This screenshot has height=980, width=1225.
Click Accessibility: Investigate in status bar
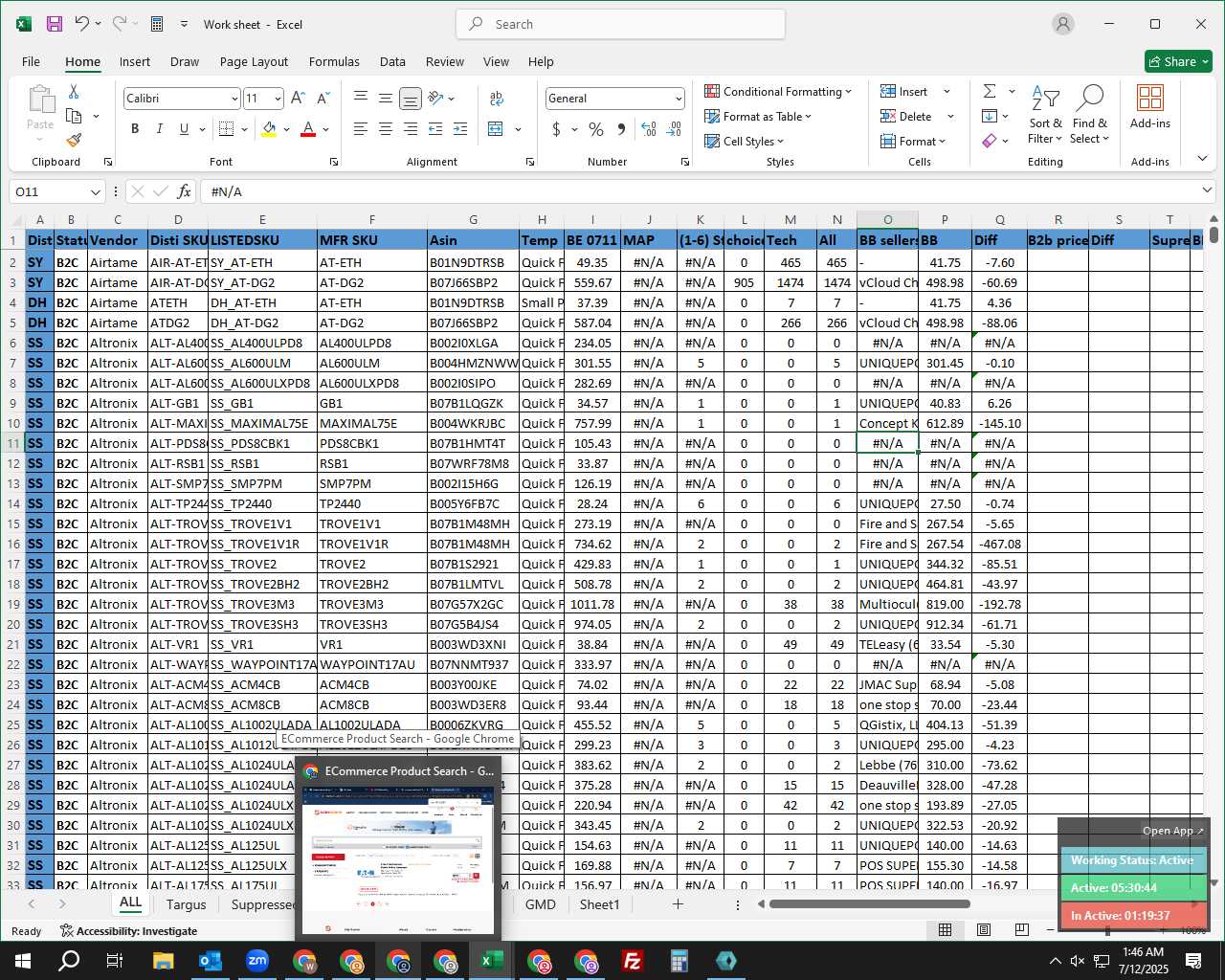128,930
